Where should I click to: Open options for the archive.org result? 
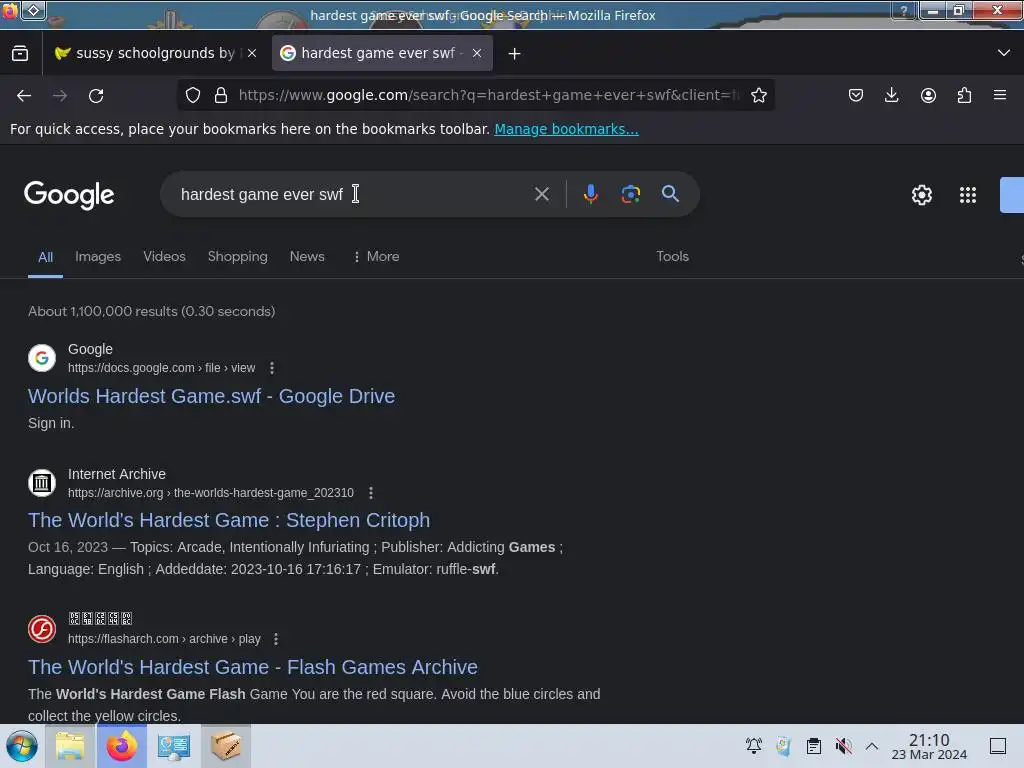(x=371, y=493)
